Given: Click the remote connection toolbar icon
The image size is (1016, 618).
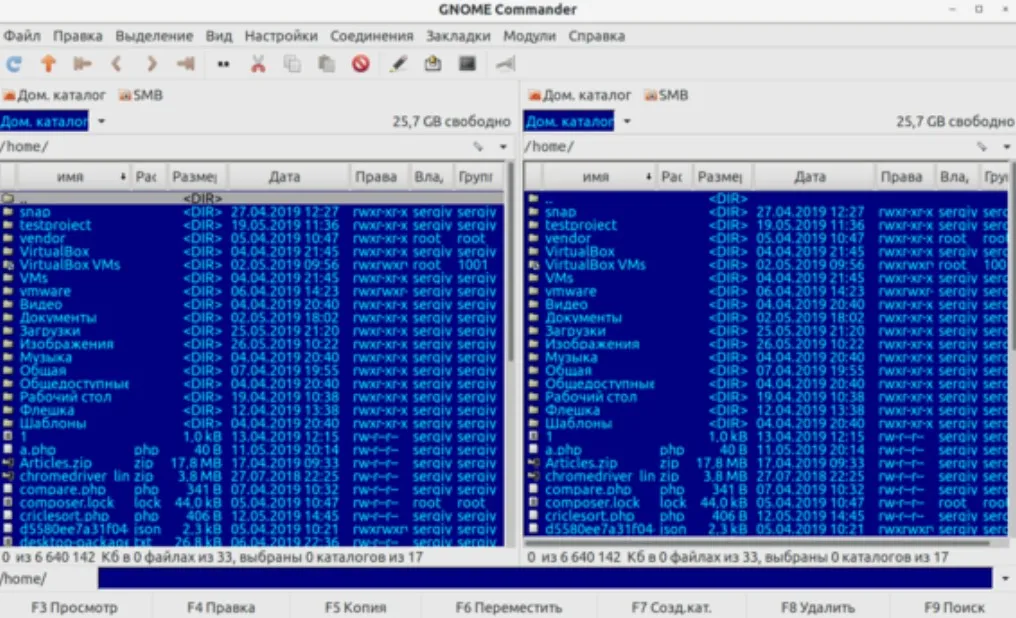Looking at the screenshot, I should coord(505,63).
